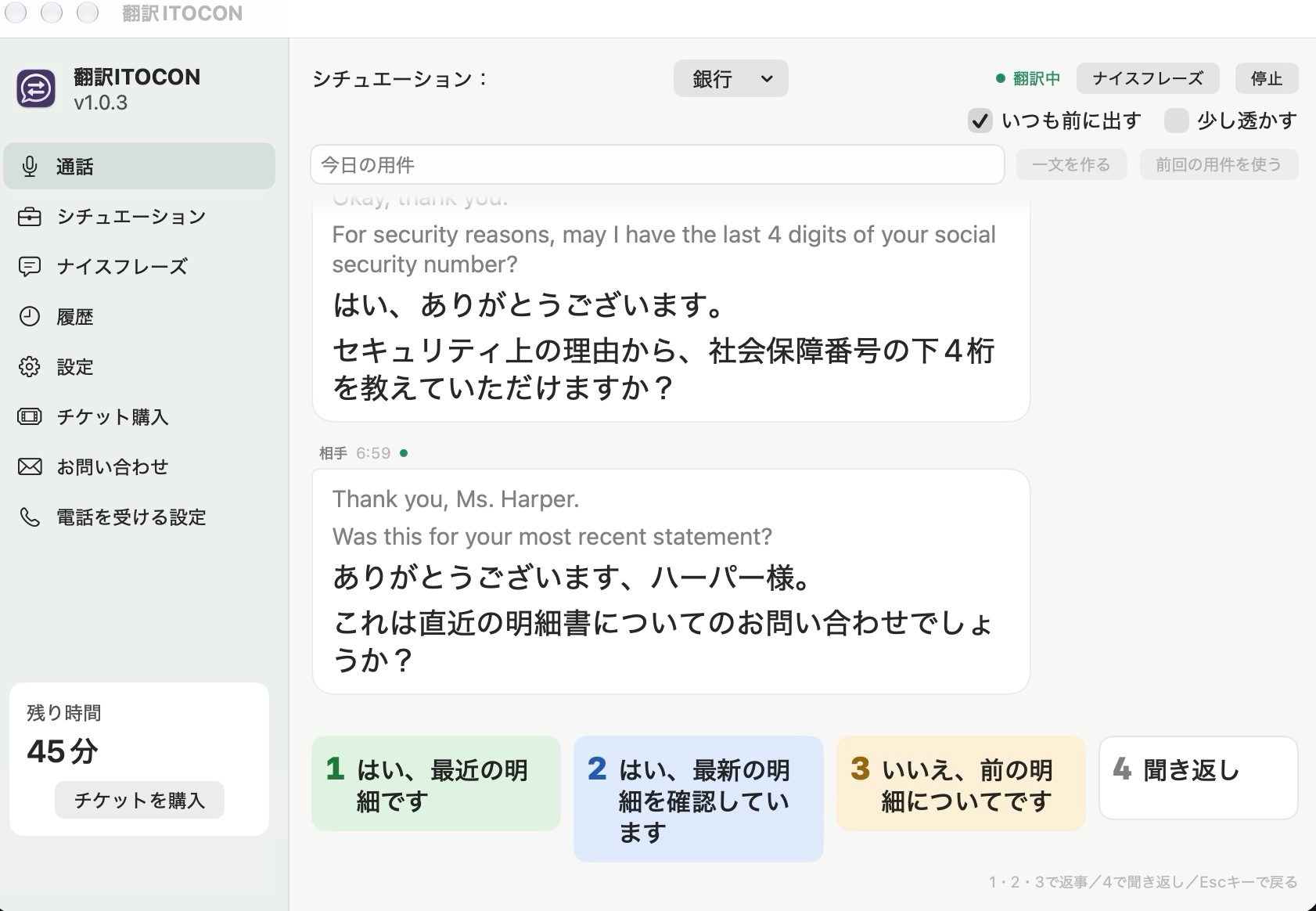Uncheck the いつも前に出す checkbox
The width and height of the screenshot is (1316, 911).
pyautogui.click(x=980, y=121)
